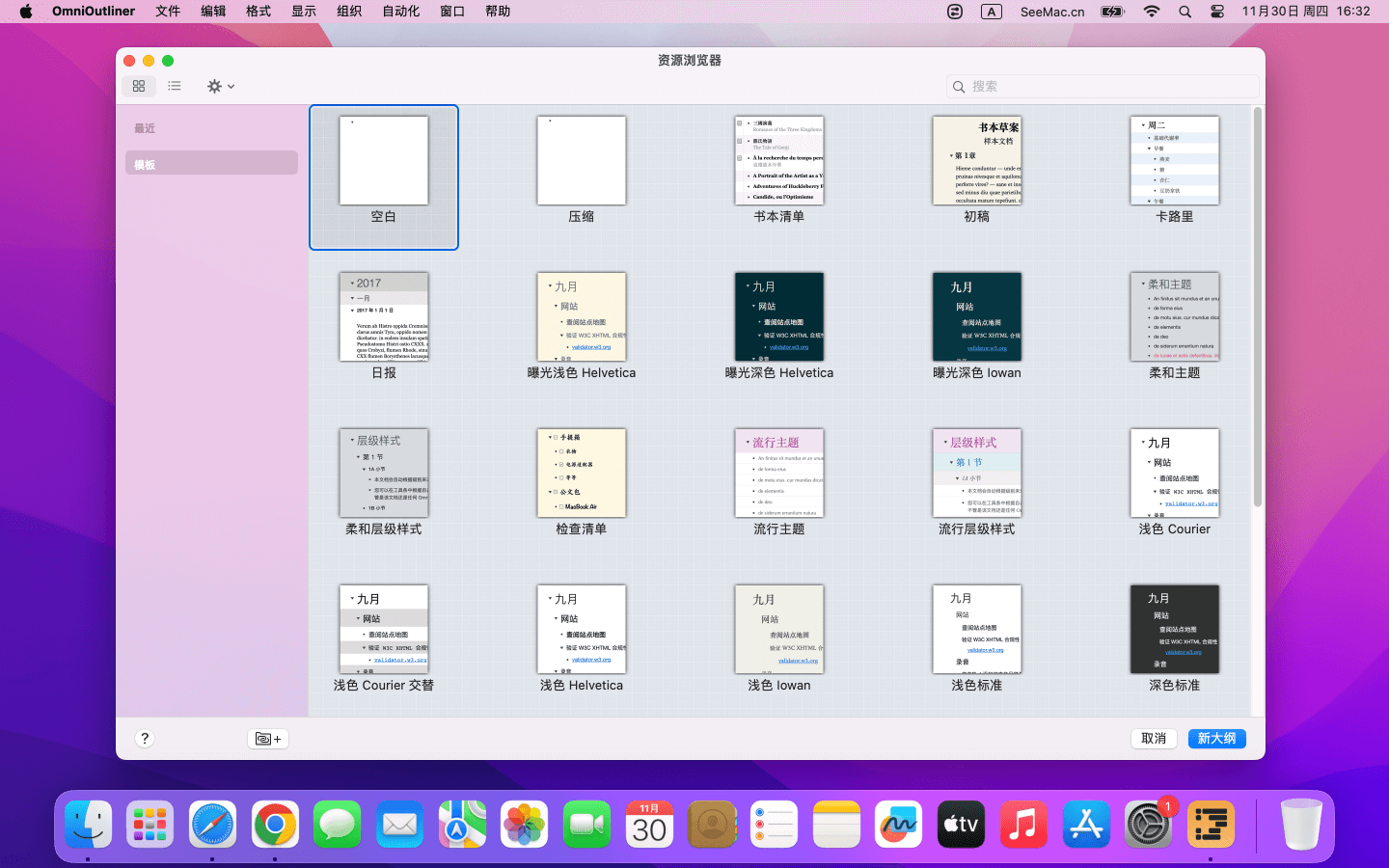Select 模板 in the sidebar
Image resolution: width=1389 pixels, height=868 pixels.
click(x=211, y=163)
